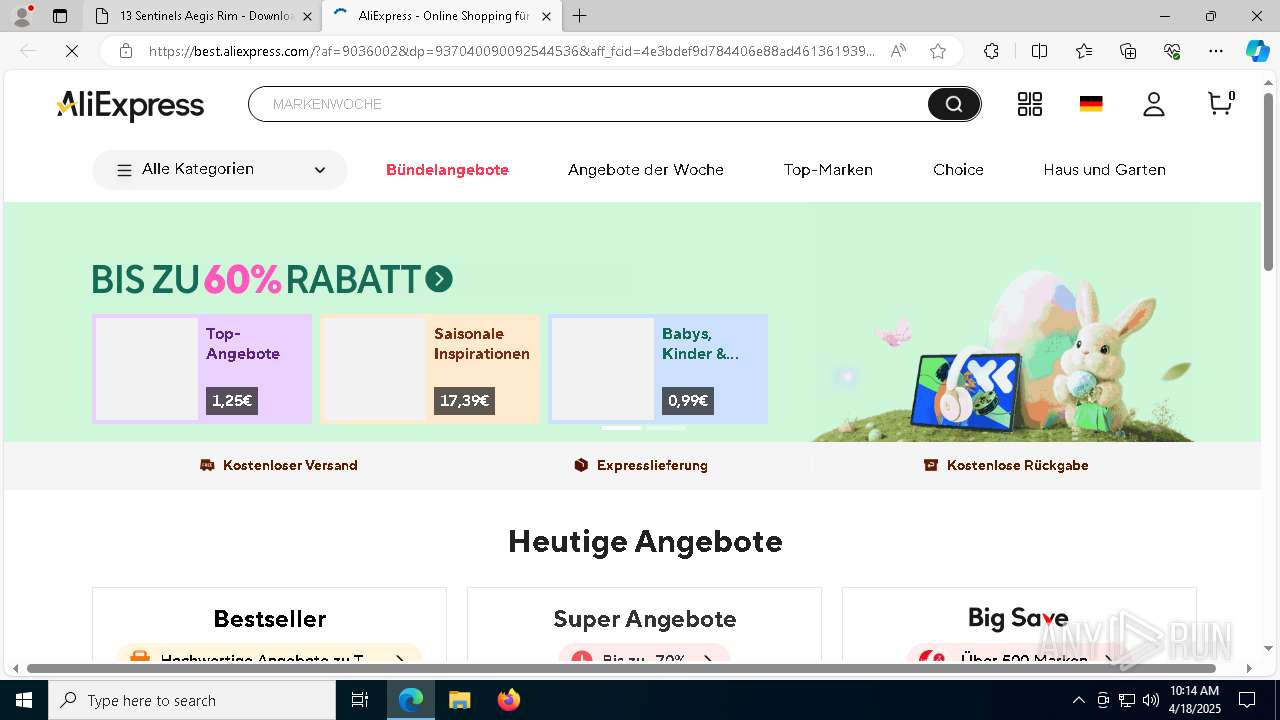Open Task View on taskbar
Screen dimensions: 1280x720
click(360, 700)
